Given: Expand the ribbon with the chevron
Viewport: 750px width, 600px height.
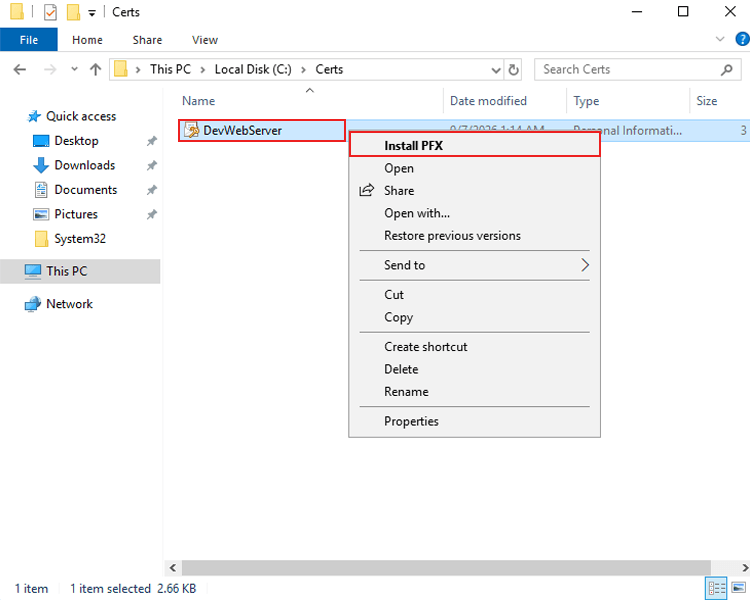Looking at the screenshot, I should tap(720, 39).
